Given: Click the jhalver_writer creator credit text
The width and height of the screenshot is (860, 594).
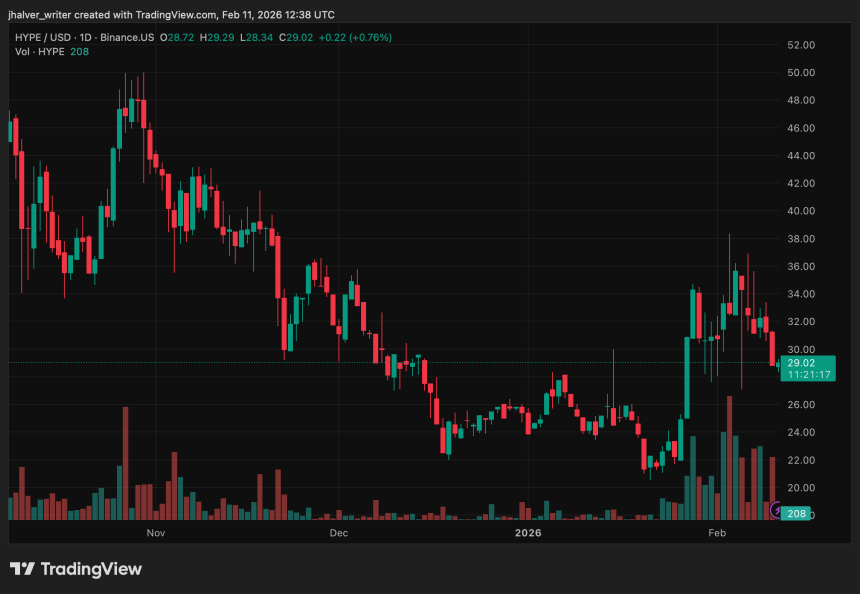Looking at the screenshot, I should pyautogui.click(x=38, y=14).
